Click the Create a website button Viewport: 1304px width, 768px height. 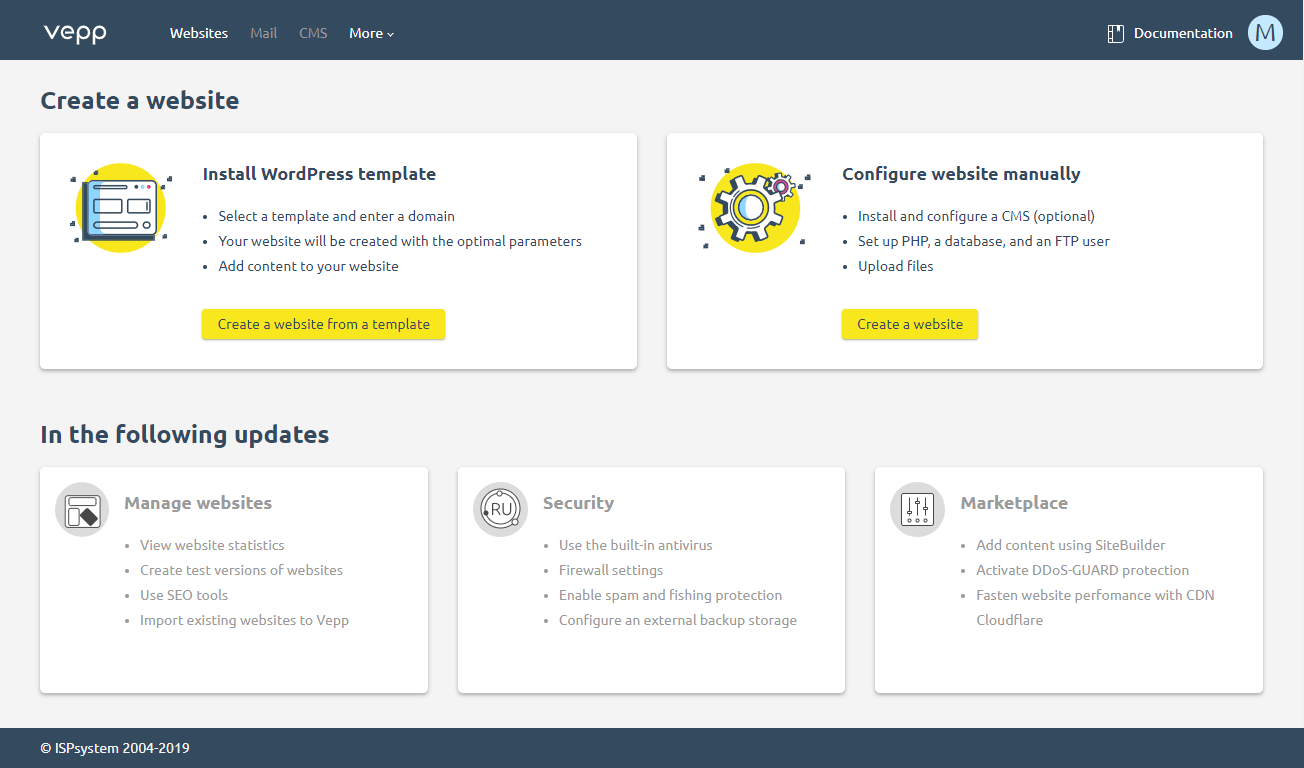pos(910,324)
